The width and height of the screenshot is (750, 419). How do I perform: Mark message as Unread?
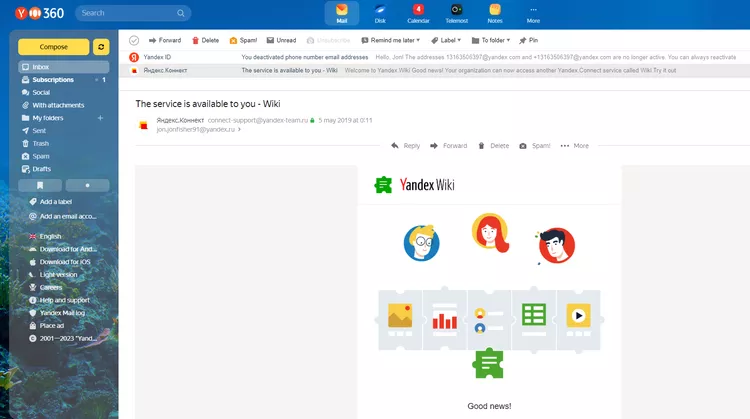coord(281,40)
